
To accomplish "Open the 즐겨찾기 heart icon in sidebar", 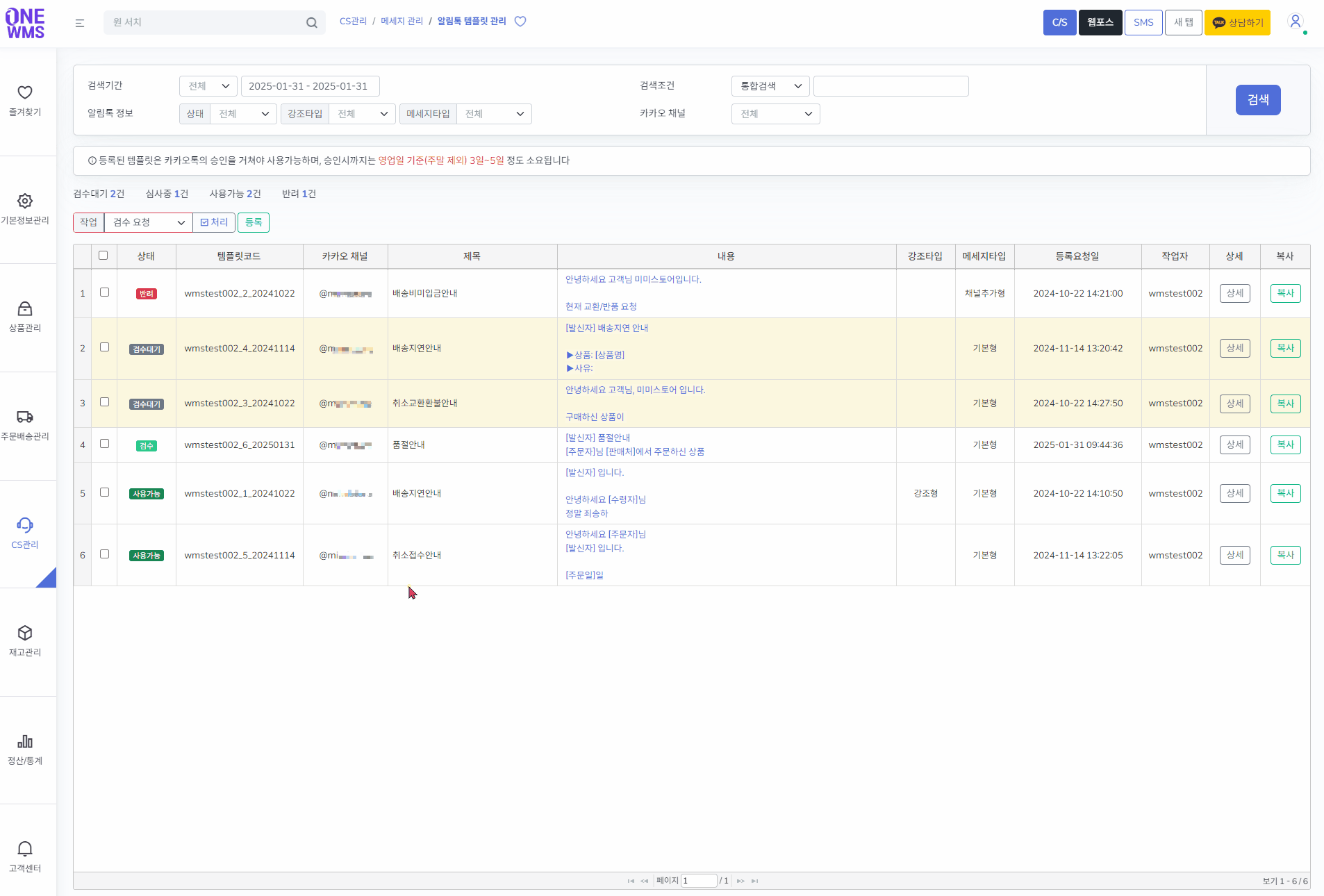I will pyautogui.click(x=25, y=93).
